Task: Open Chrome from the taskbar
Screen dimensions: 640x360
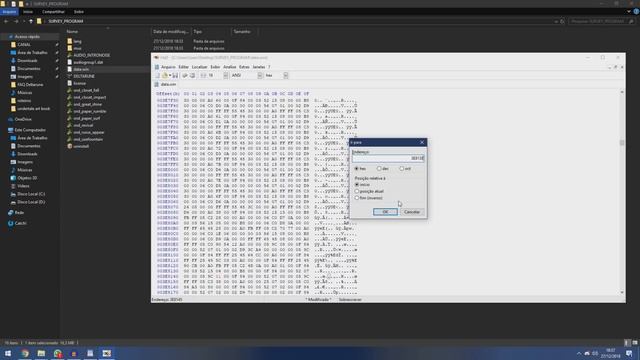Action: coord(25,353)
